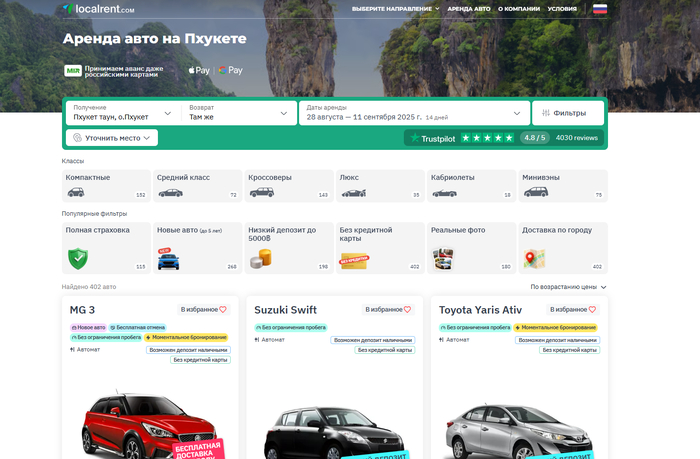
Task: Open Аренда авто menu item
Action: pyautogui.click(x=468, y=8)
